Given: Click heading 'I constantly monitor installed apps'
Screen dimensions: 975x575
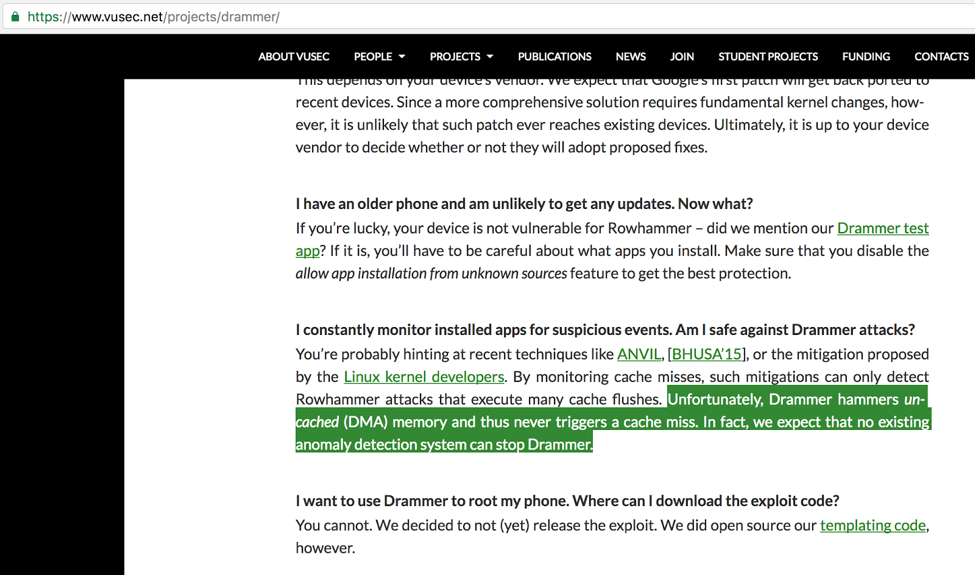Looking at the screenshot, I should coord(605,329).
